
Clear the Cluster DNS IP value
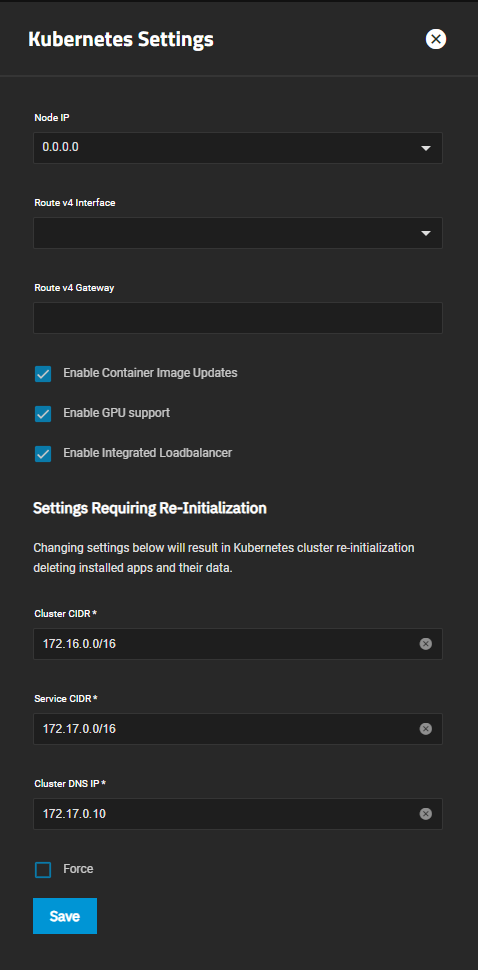425,813
